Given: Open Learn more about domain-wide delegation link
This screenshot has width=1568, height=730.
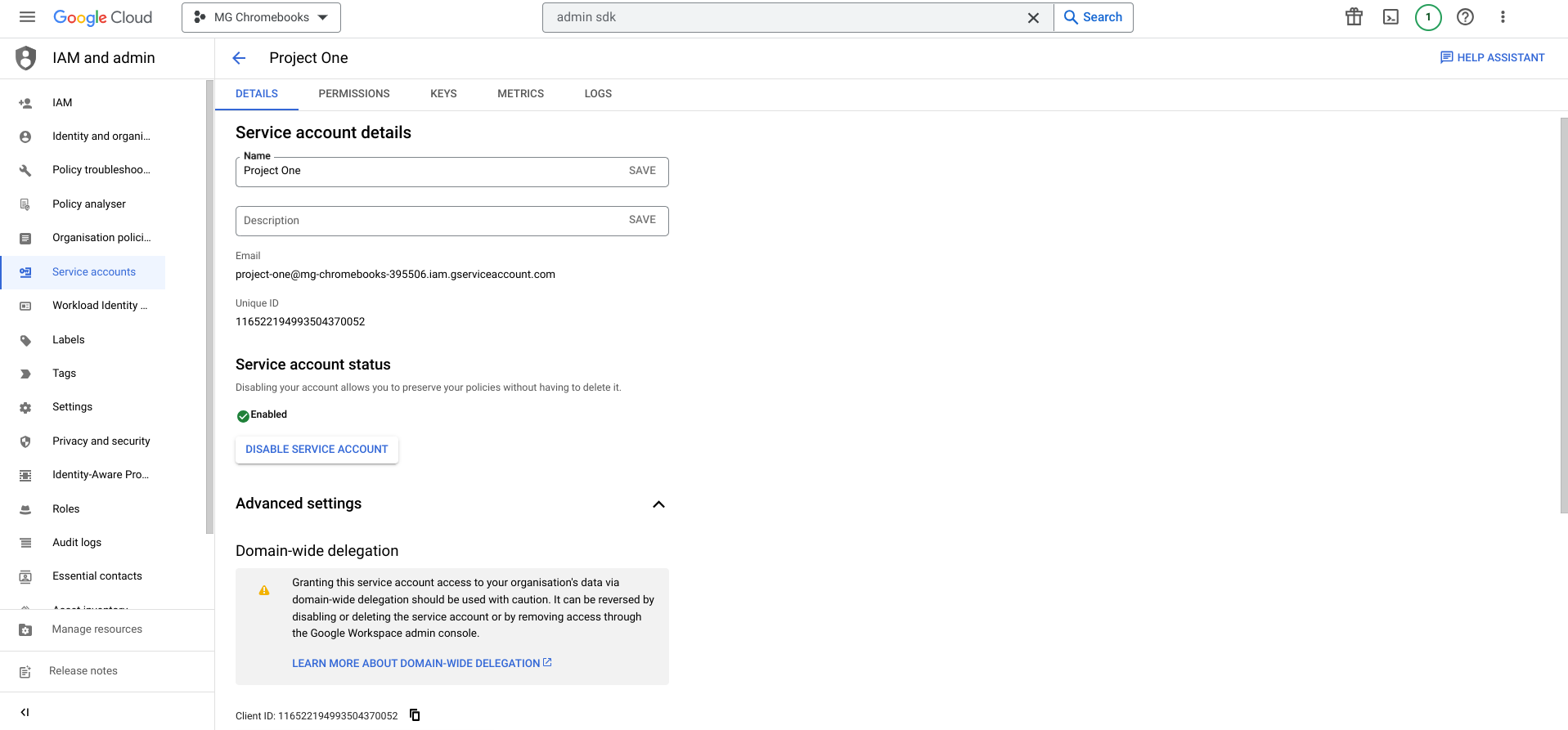Looking at the screenshot, I should [x=422, y=663].
